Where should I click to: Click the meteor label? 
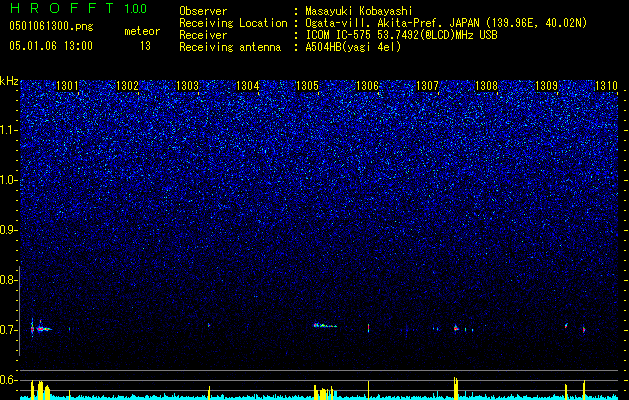(142, 31)
